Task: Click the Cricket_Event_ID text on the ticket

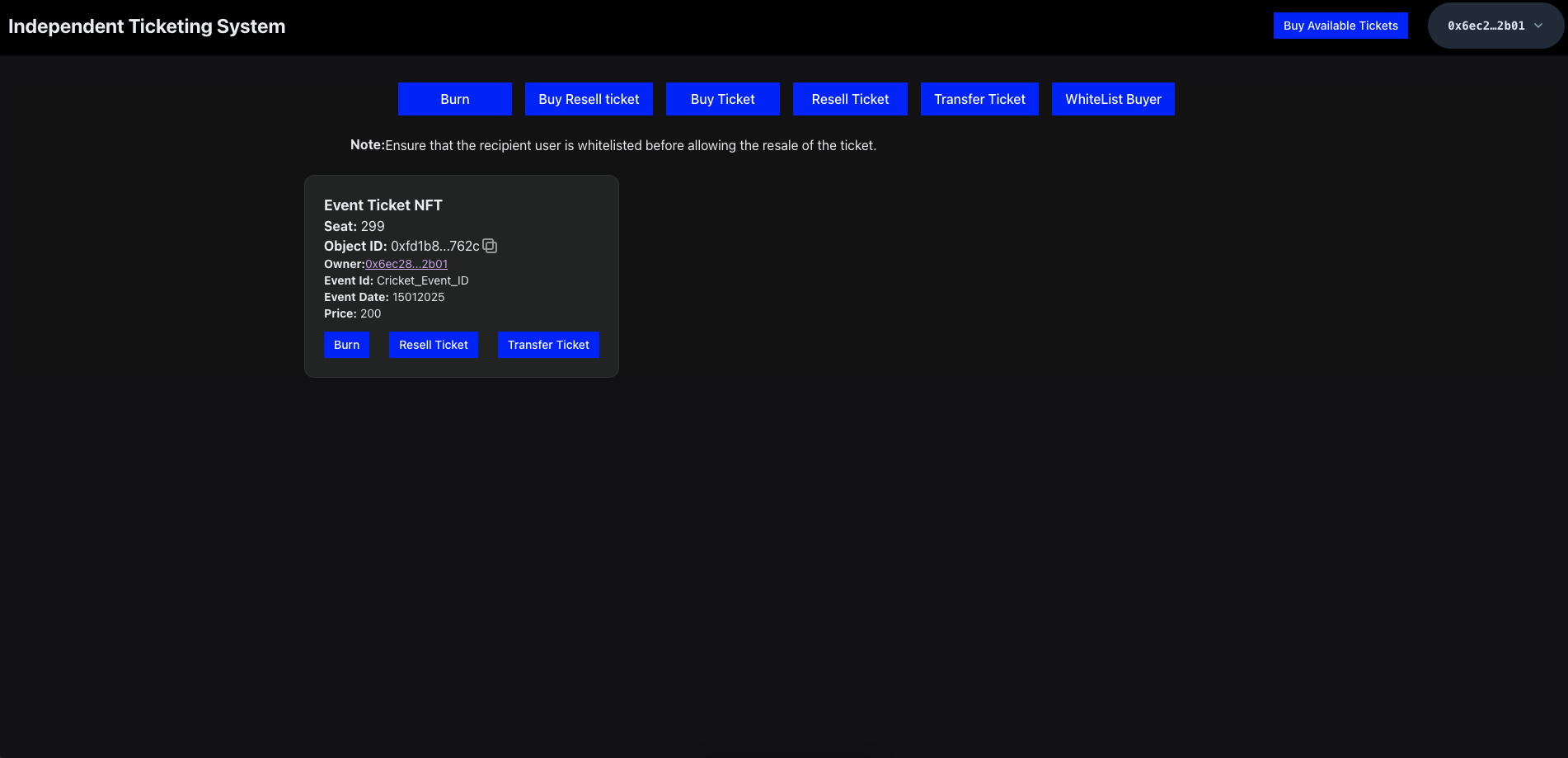Action: pos(422,280)
